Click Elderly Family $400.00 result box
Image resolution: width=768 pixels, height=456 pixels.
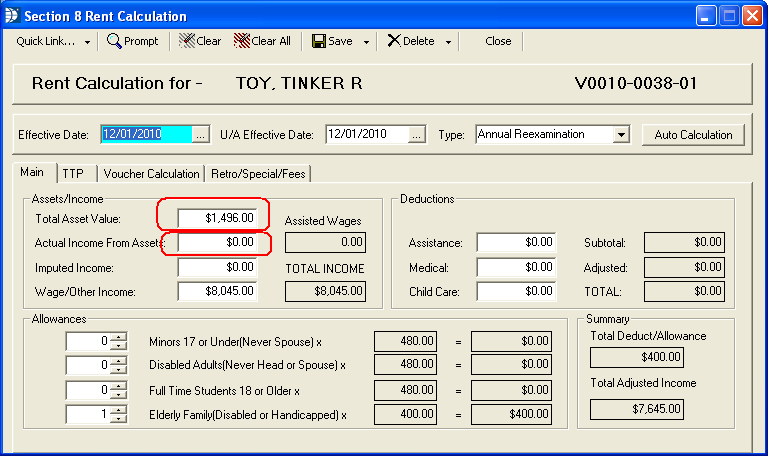coord(511,414)
